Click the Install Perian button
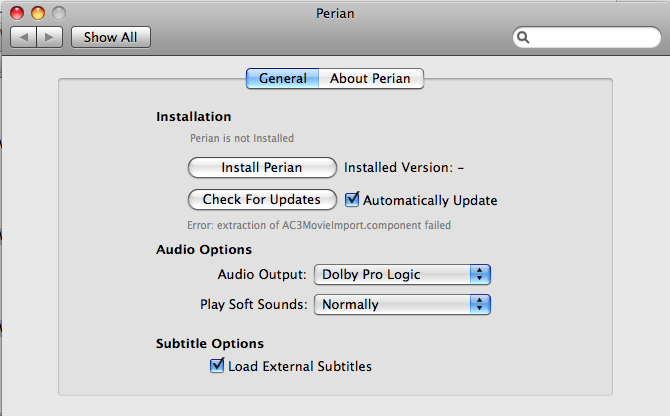670x416 pixels. pos(262,167)
